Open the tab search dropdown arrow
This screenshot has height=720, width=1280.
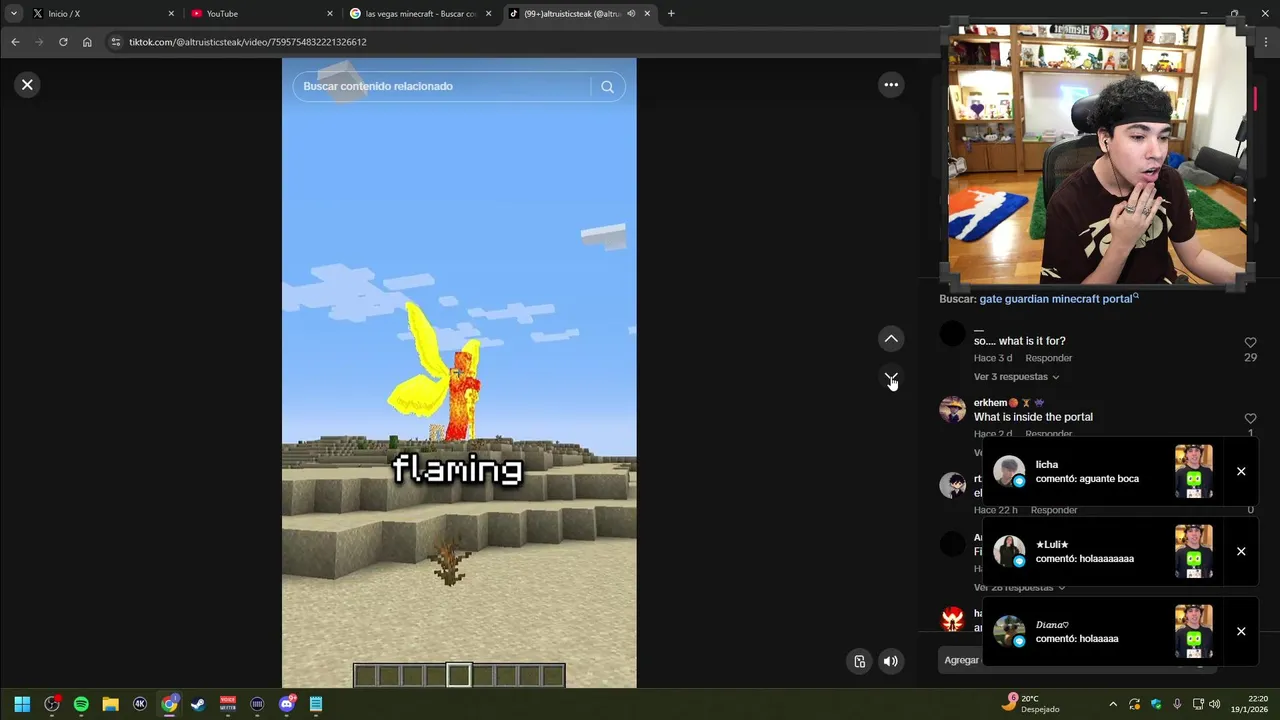pyautogui.click(x=14, y=14)
